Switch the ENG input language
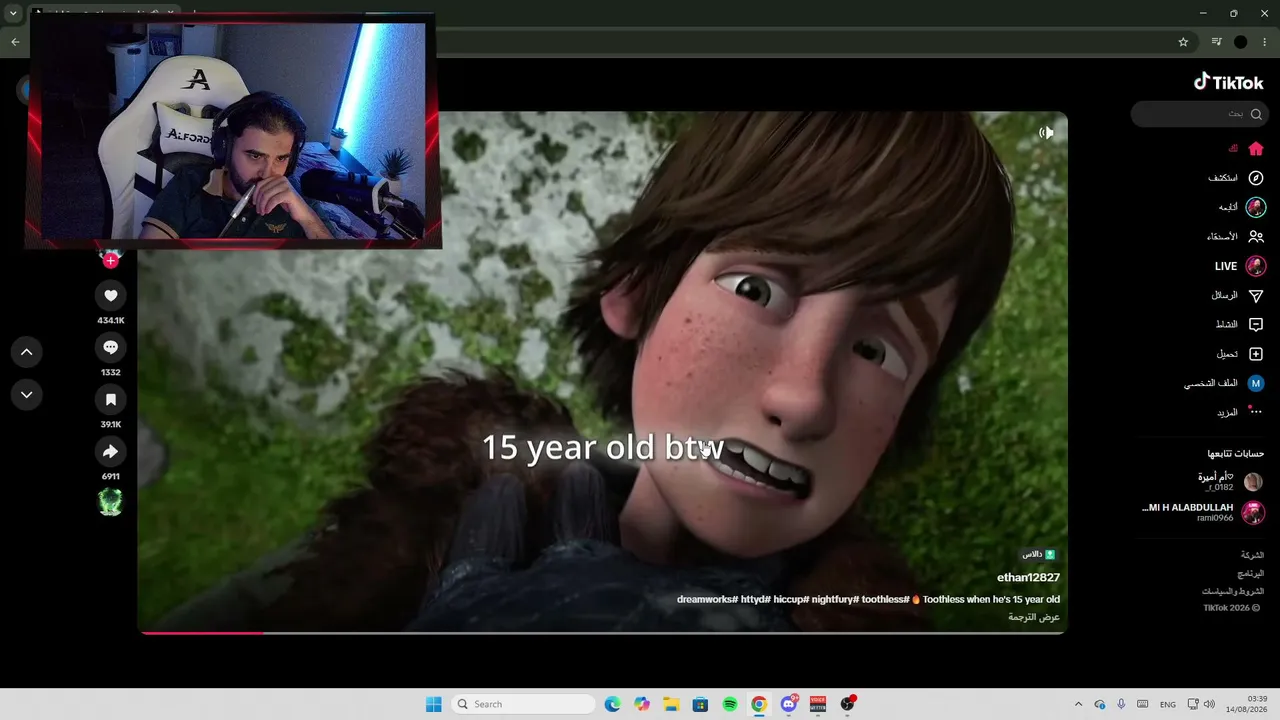The image size is (1280, 720). [1167, 704]
